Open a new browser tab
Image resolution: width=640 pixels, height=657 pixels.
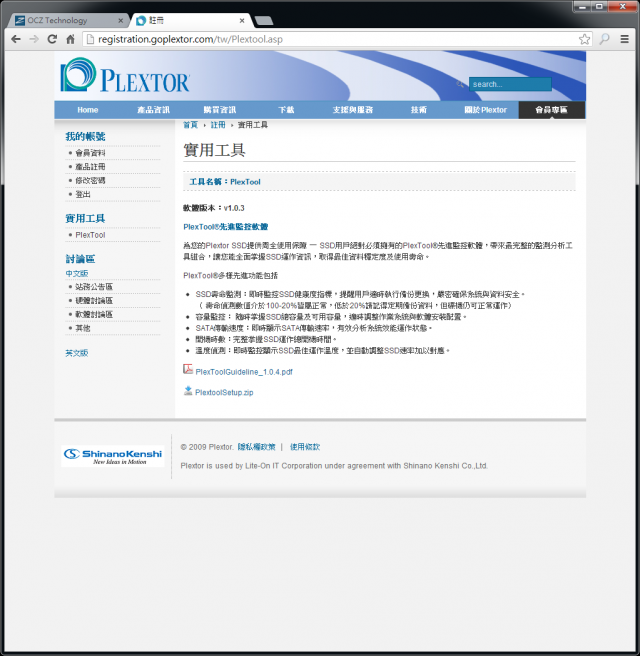tap(264, 20)
